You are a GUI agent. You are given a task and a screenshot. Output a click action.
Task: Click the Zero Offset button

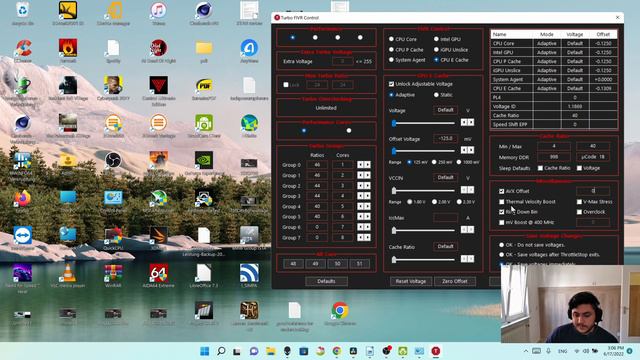pyautogui.click(x=454, y=281)
